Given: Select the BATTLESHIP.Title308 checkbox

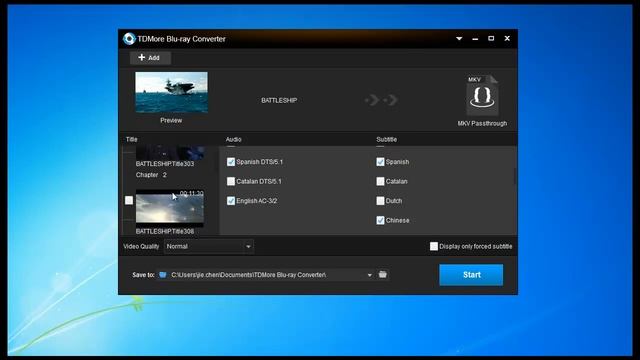Looking at the screenshot, I should coord(129,200).
